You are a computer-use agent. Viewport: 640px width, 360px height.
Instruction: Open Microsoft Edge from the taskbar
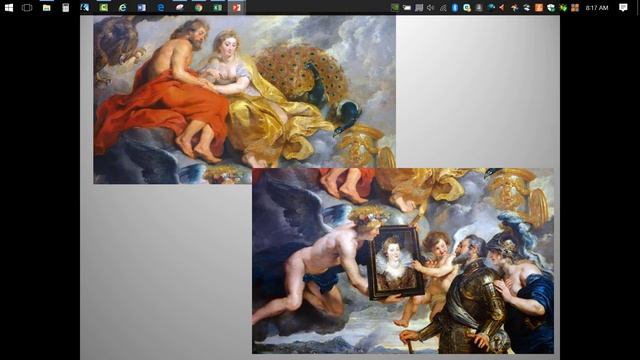pyautogui.click(x=161, y=7)
